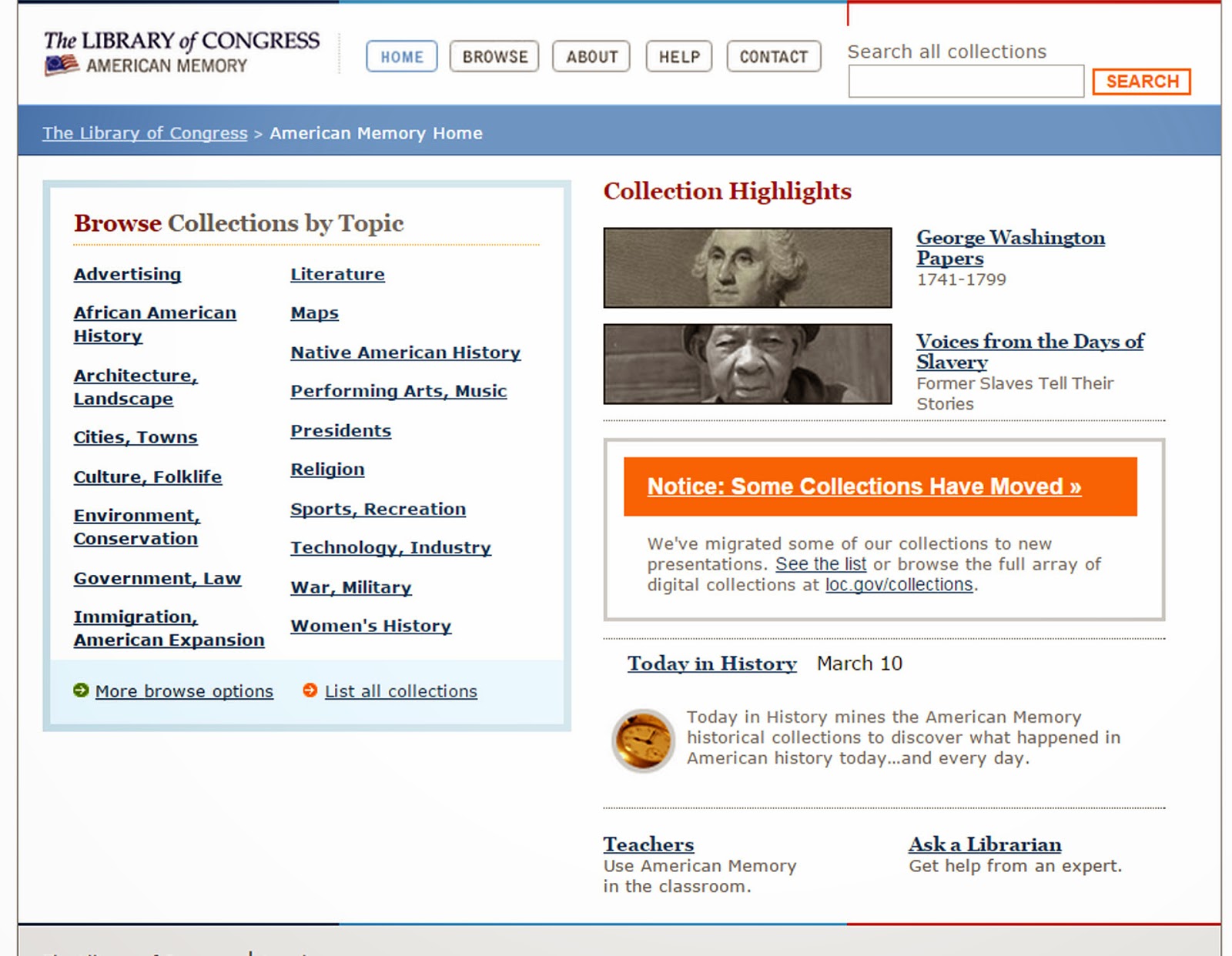This screenshot has width=1232, height=956.
Task: Click the Search all collections text field
Action: click(966, 81)
